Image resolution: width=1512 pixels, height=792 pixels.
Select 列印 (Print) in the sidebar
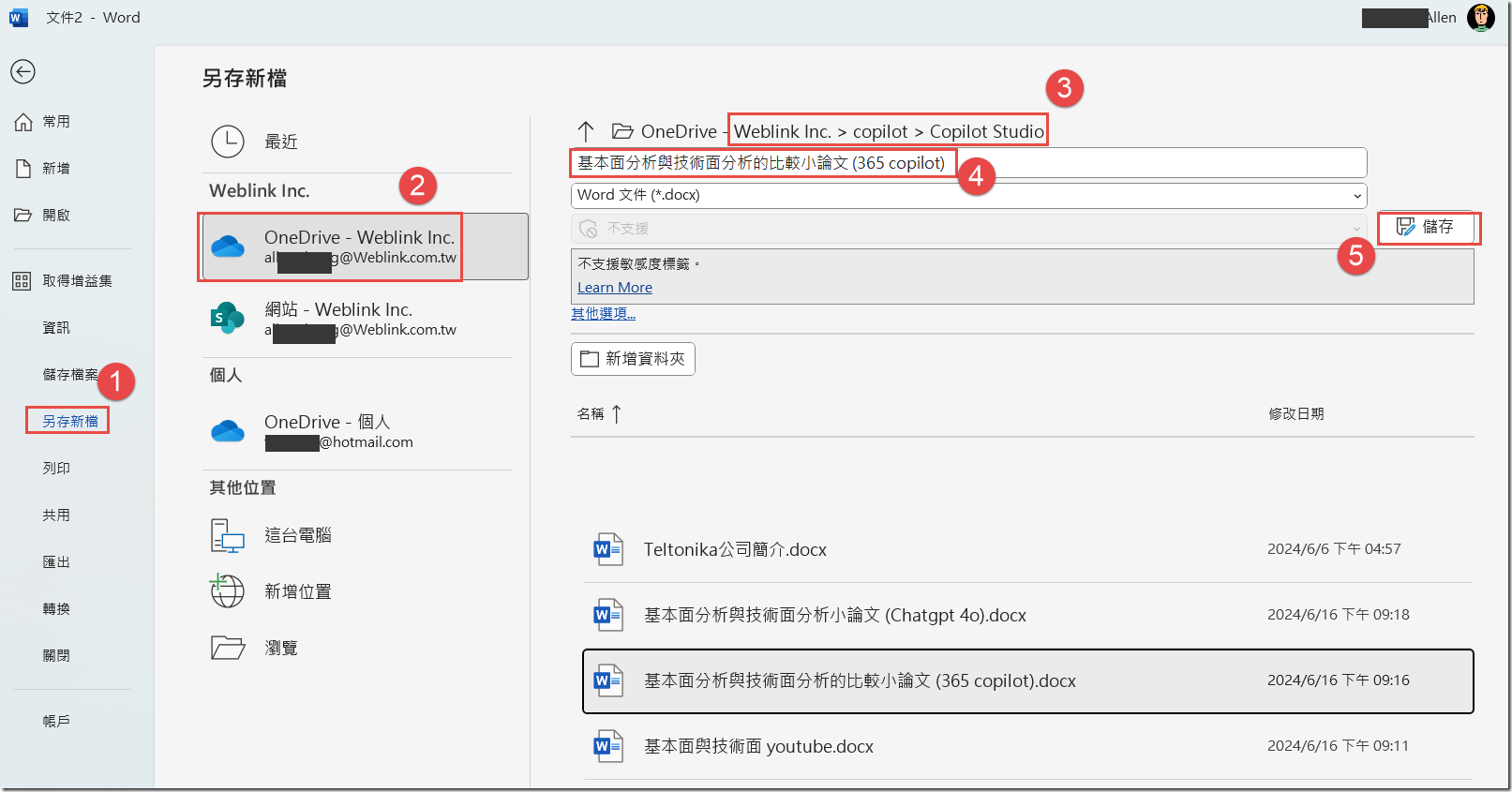click(56, 469)
